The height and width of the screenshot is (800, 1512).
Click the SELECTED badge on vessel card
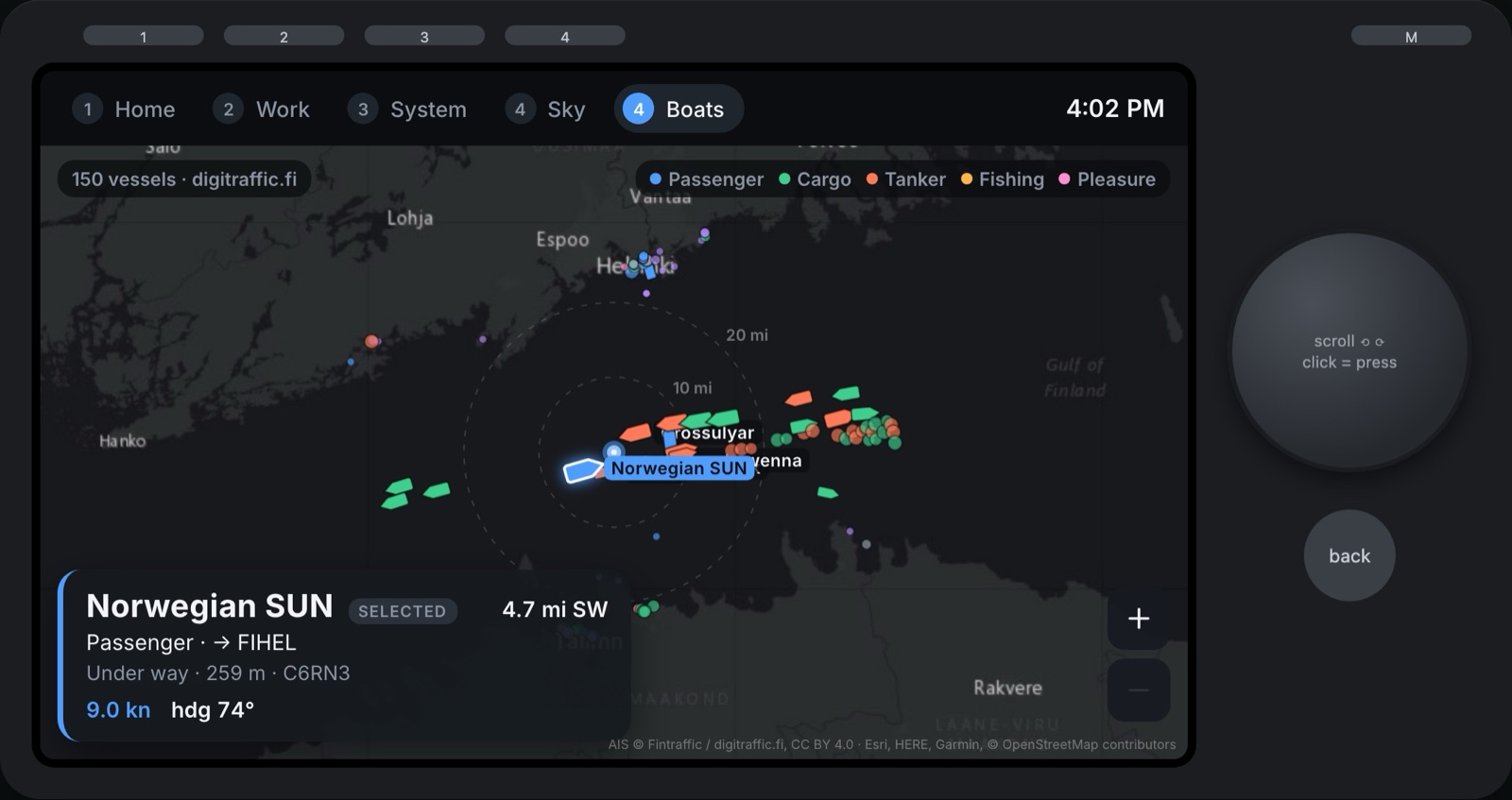coord(403,611)
